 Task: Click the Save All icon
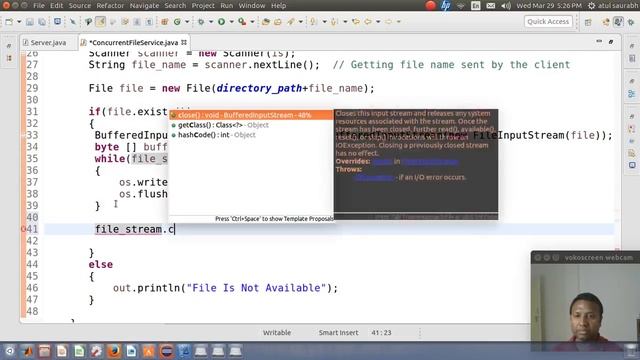[x=42, y=22]
